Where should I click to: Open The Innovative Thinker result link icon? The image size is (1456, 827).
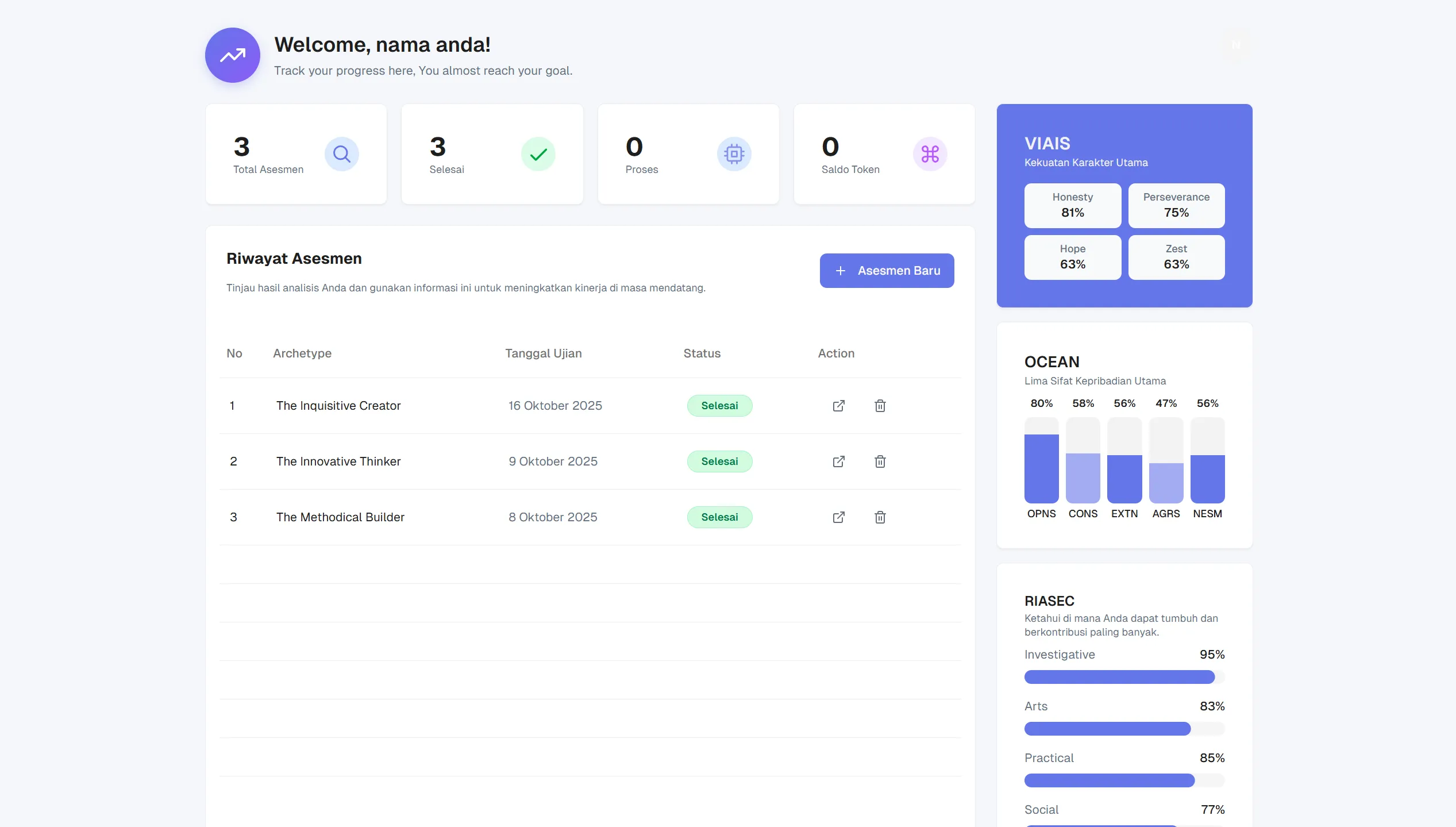[x=838, y=461]
